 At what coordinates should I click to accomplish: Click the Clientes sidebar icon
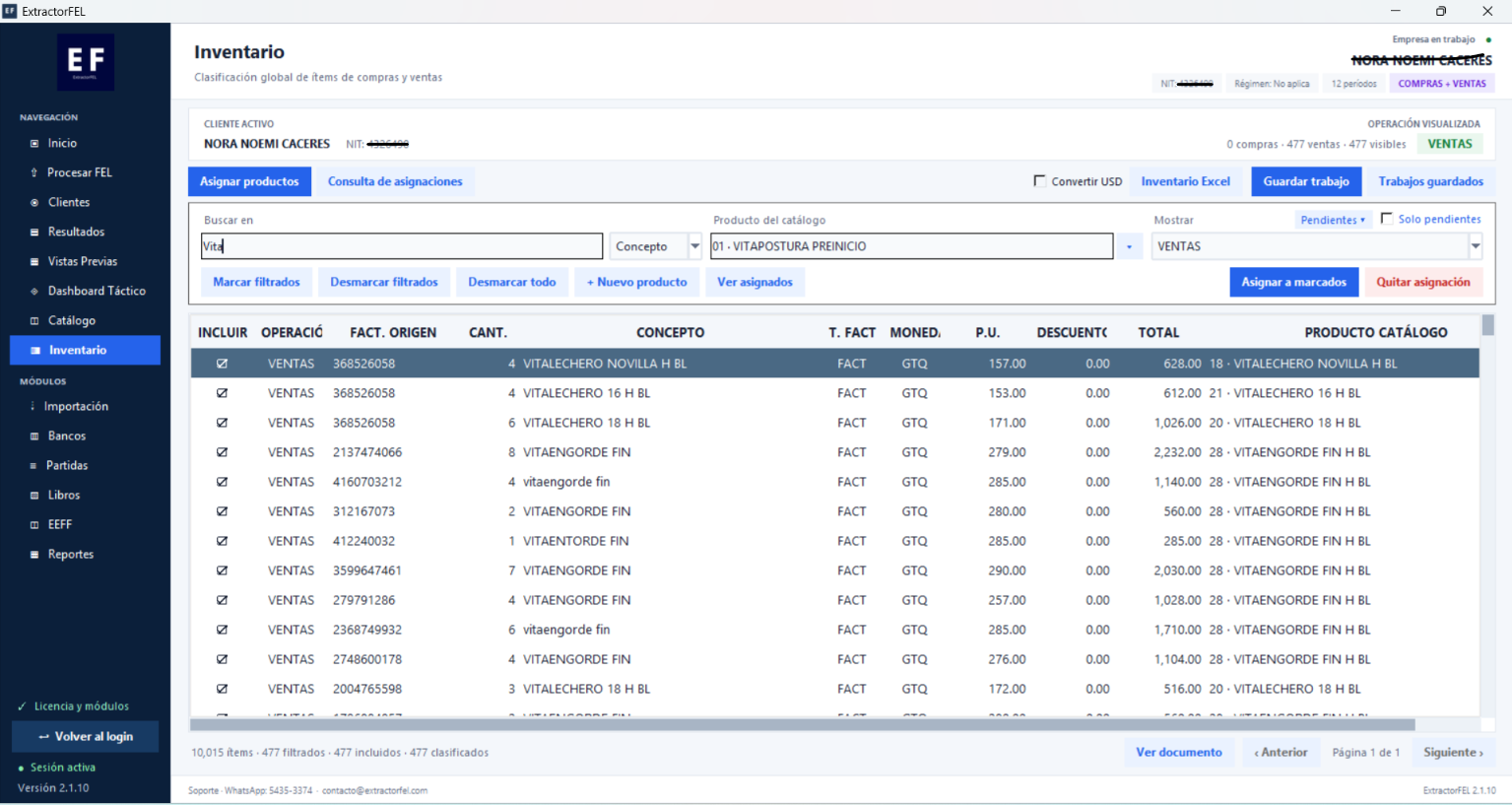click(34, 203)
